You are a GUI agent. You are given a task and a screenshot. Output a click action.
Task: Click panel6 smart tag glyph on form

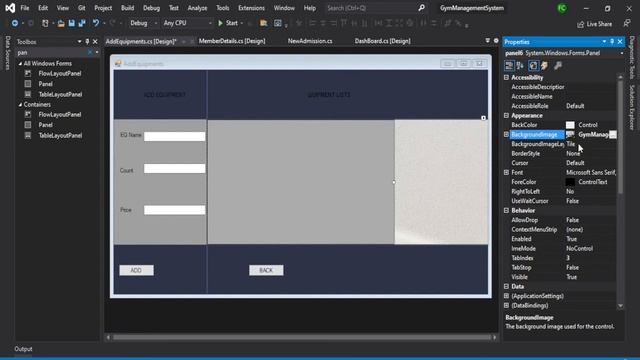click(483, 118)
